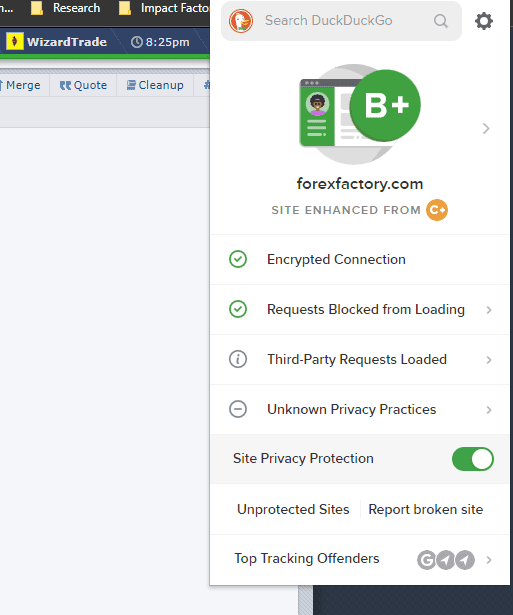This screenshot has height=615, width=513.
Task: Click the B+ privacy grade badge
Action: (385, 105)
